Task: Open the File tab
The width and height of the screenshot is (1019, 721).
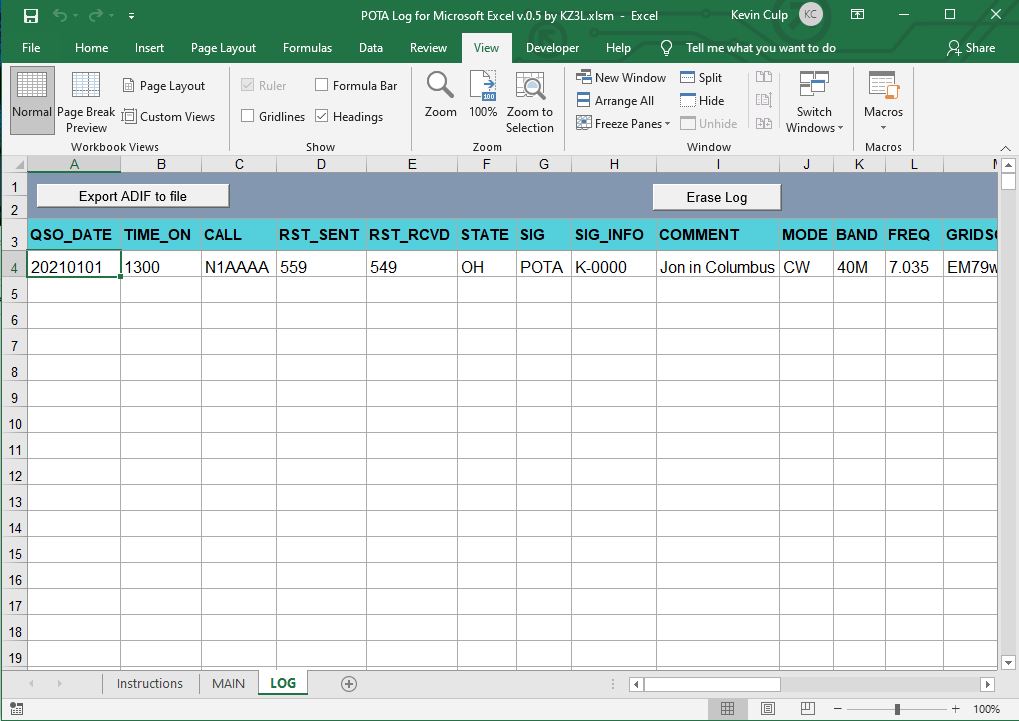Action: pyautogui.click(x=31, y=47)
